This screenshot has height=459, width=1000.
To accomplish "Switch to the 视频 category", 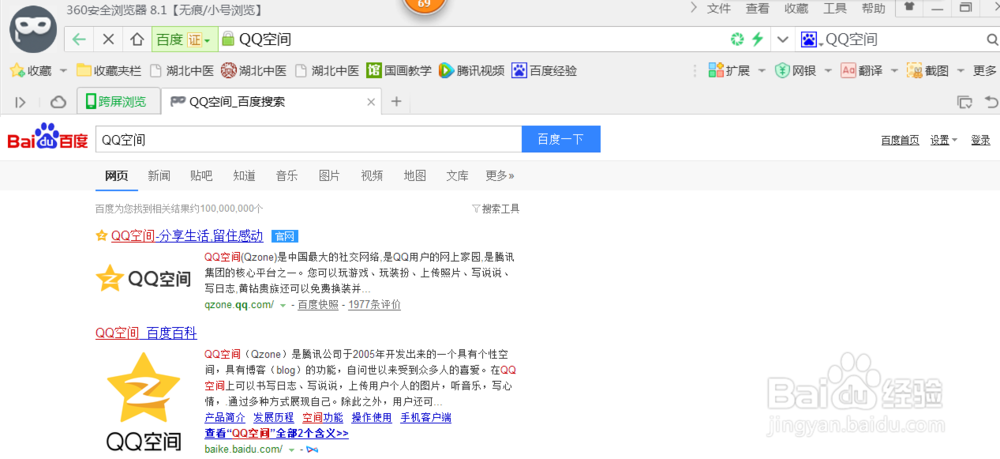I will [372, 175].
